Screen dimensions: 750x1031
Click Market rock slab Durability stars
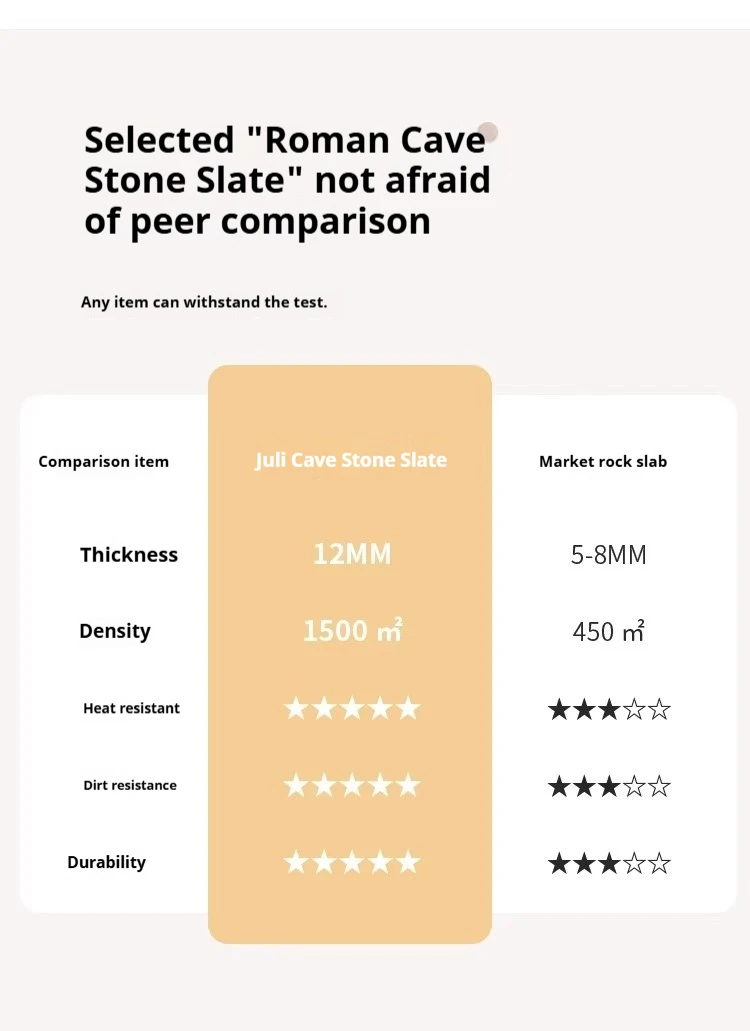[609, 863]
